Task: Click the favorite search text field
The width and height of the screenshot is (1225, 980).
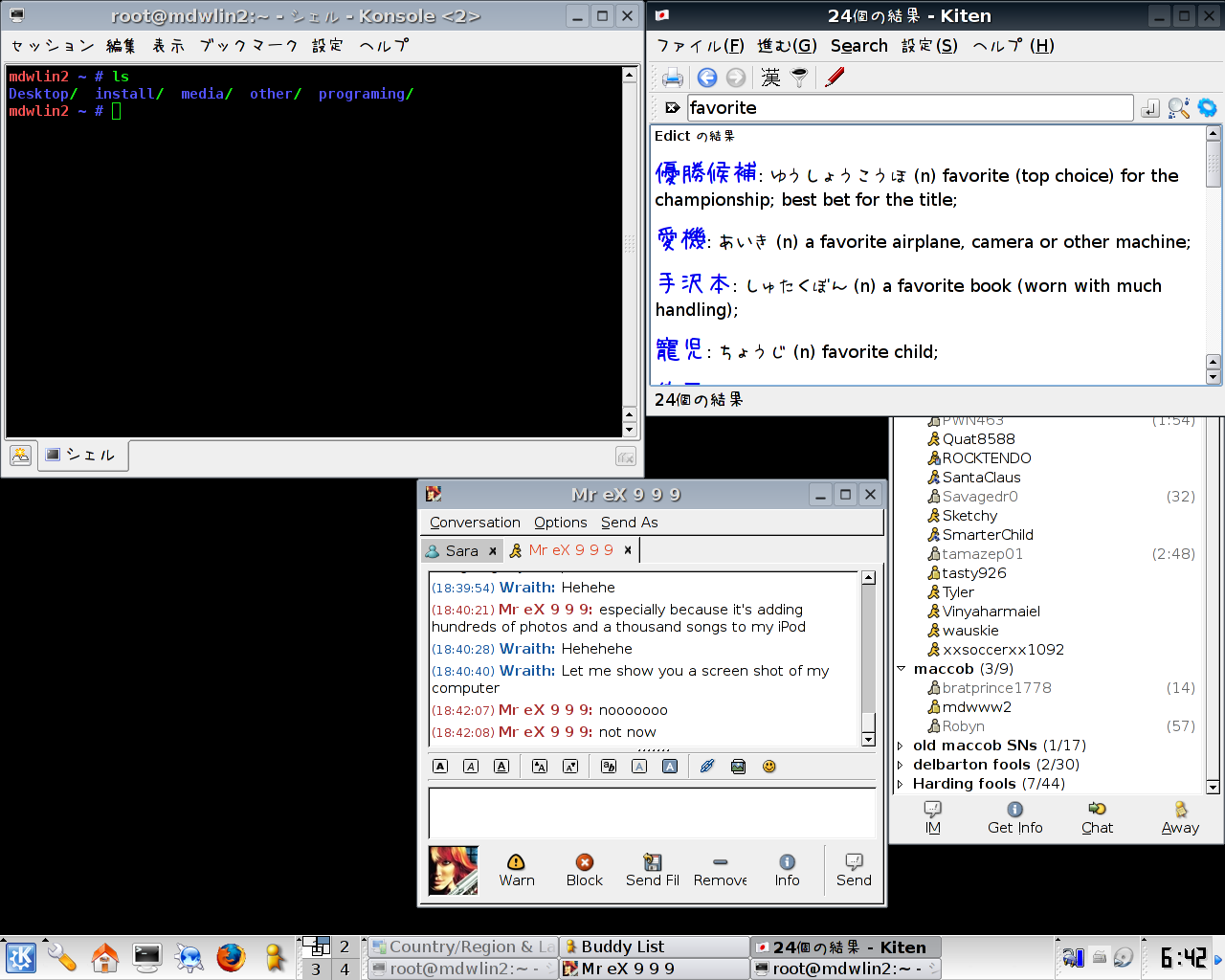Action: point(909,108)
